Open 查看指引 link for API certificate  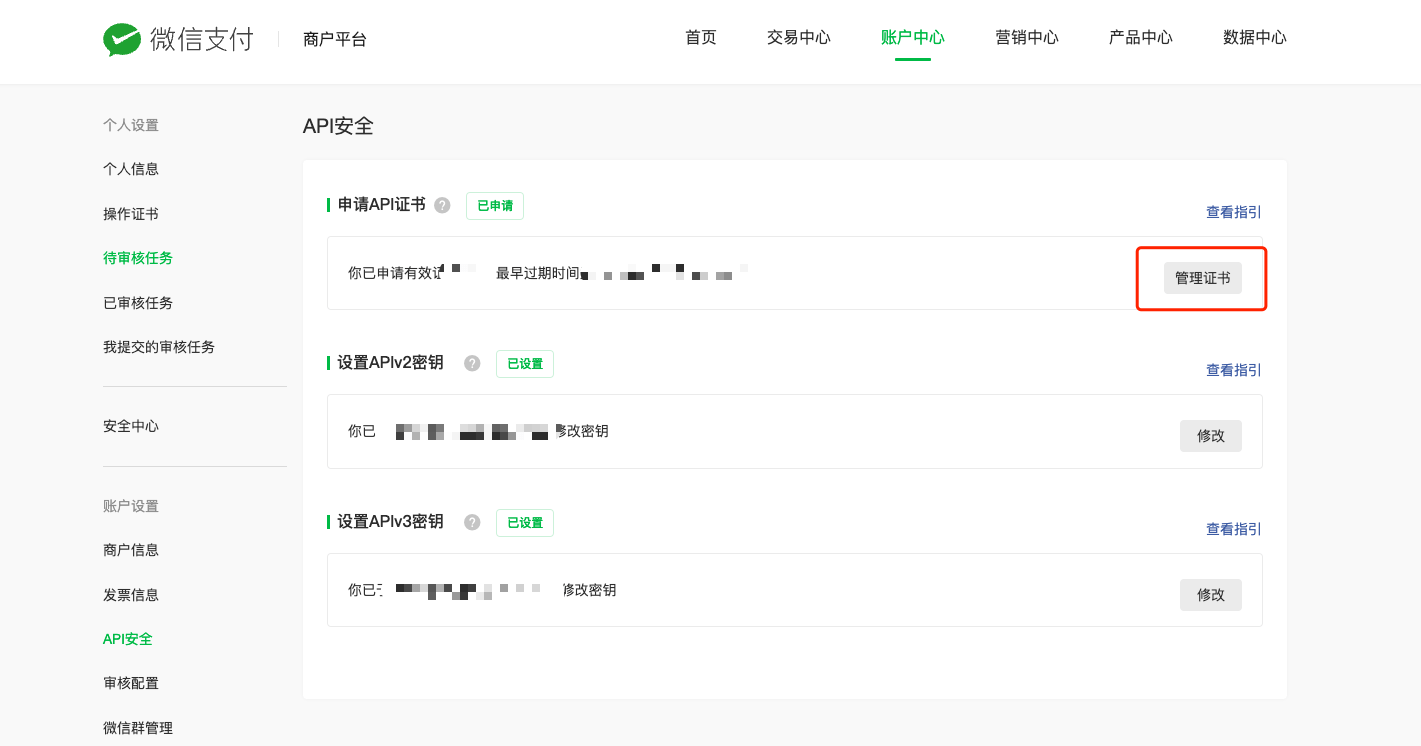tap(1233, 212)
